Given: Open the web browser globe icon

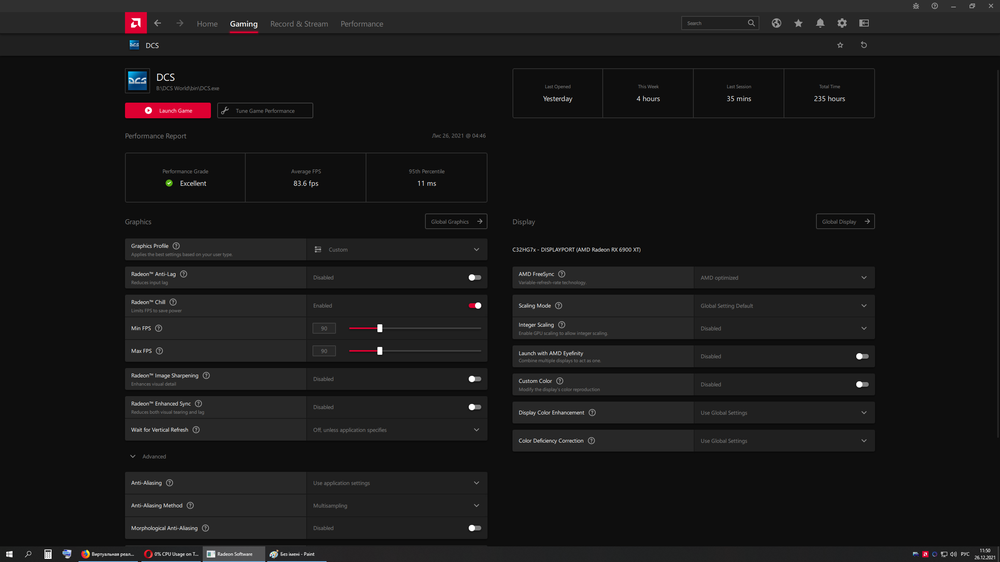Looking at the screenshot, I should (x=777, y=23).
